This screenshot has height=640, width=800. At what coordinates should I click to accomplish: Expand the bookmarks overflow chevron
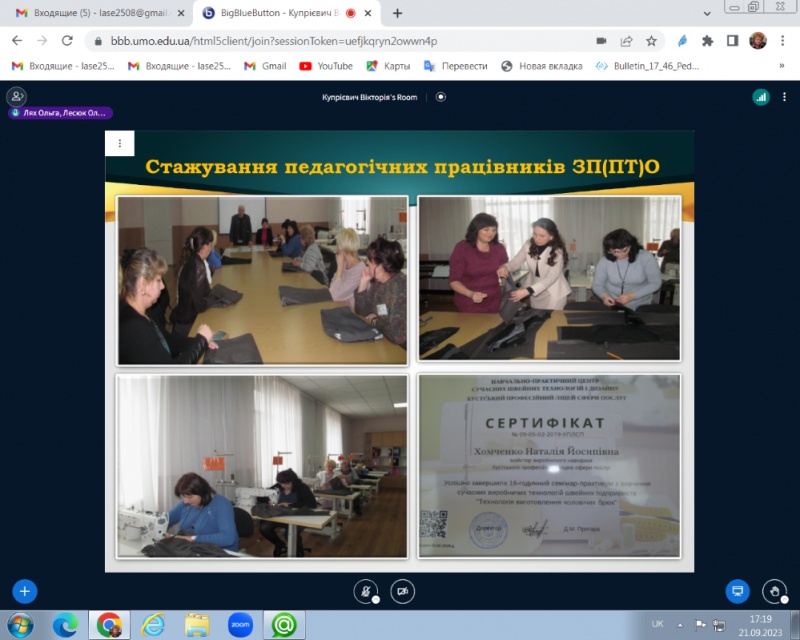tap(781, 66)
